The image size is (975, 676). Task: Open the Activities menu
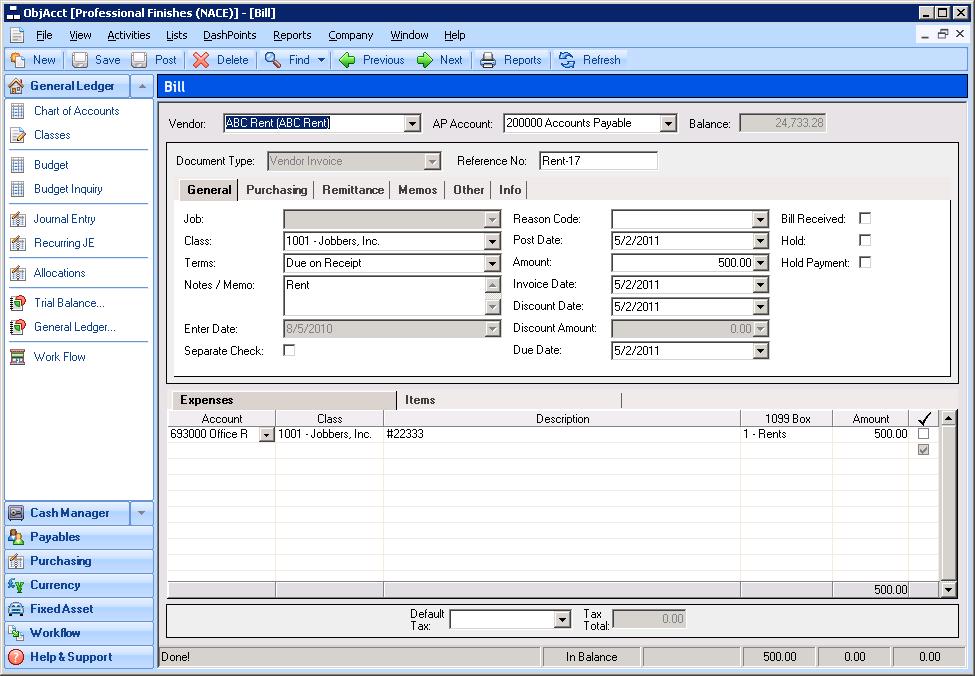pos(129,35)
